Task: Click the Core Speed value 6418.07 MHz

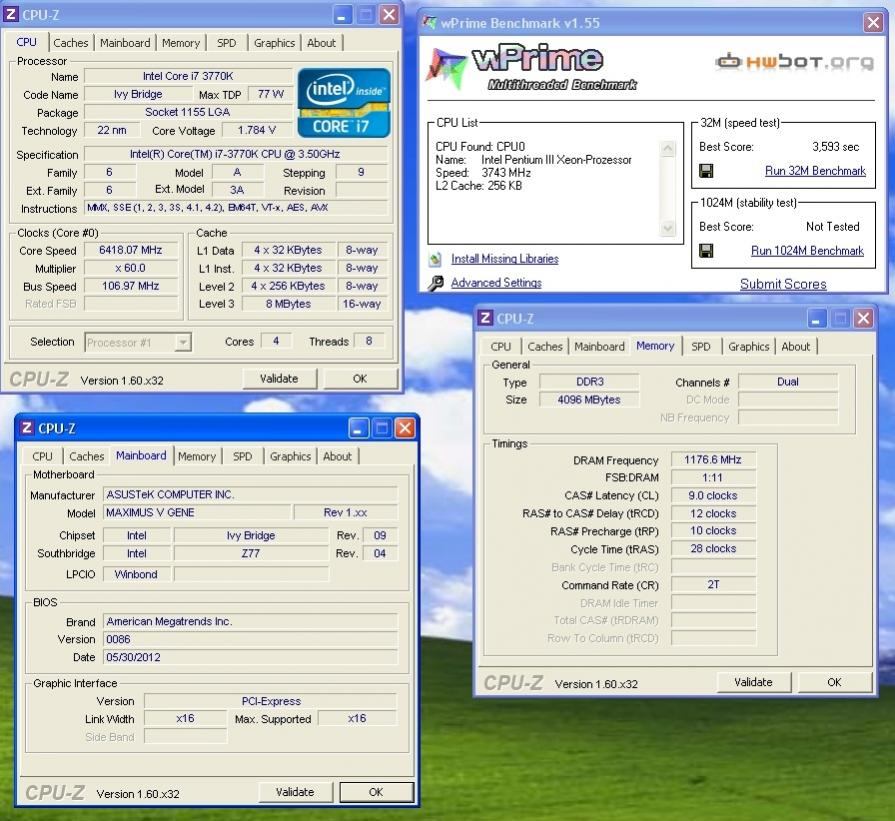Action: pyautogui.click(x=131, y=251)
